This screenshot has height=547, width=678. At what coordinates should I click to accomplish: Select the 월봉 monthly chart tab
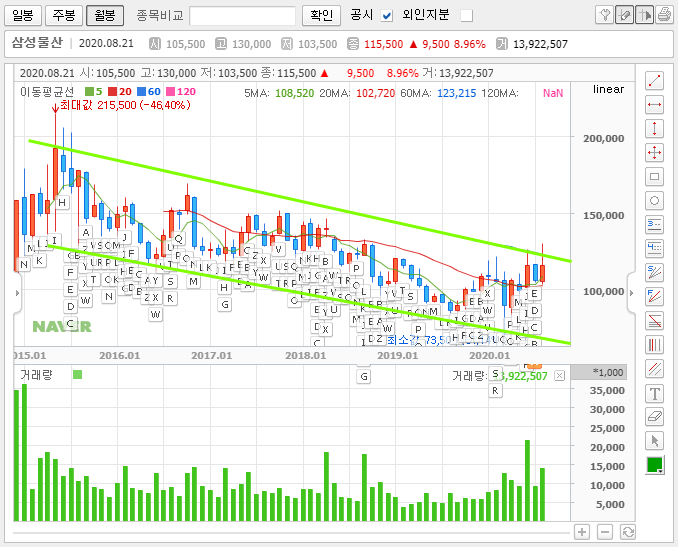click(105, 16)
